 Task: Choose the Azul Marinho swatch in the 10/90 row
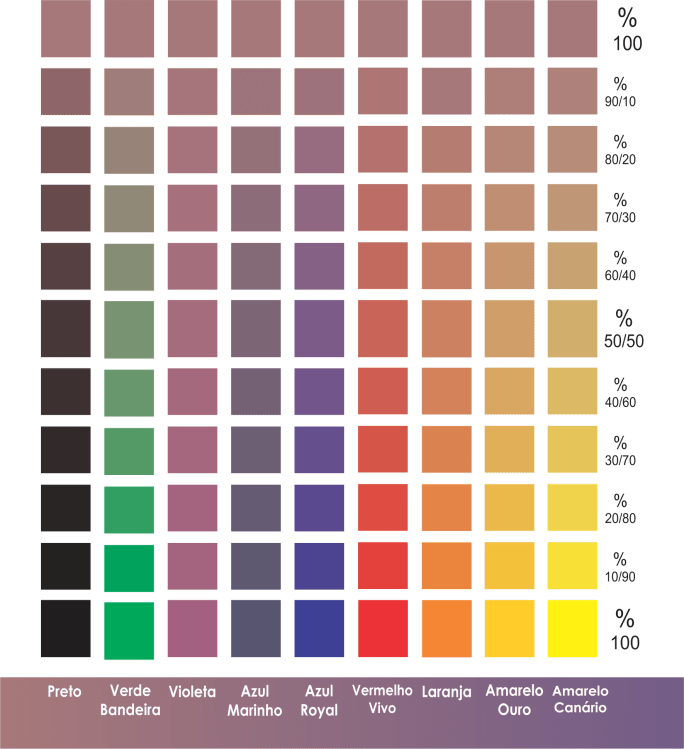pos(256,567)
